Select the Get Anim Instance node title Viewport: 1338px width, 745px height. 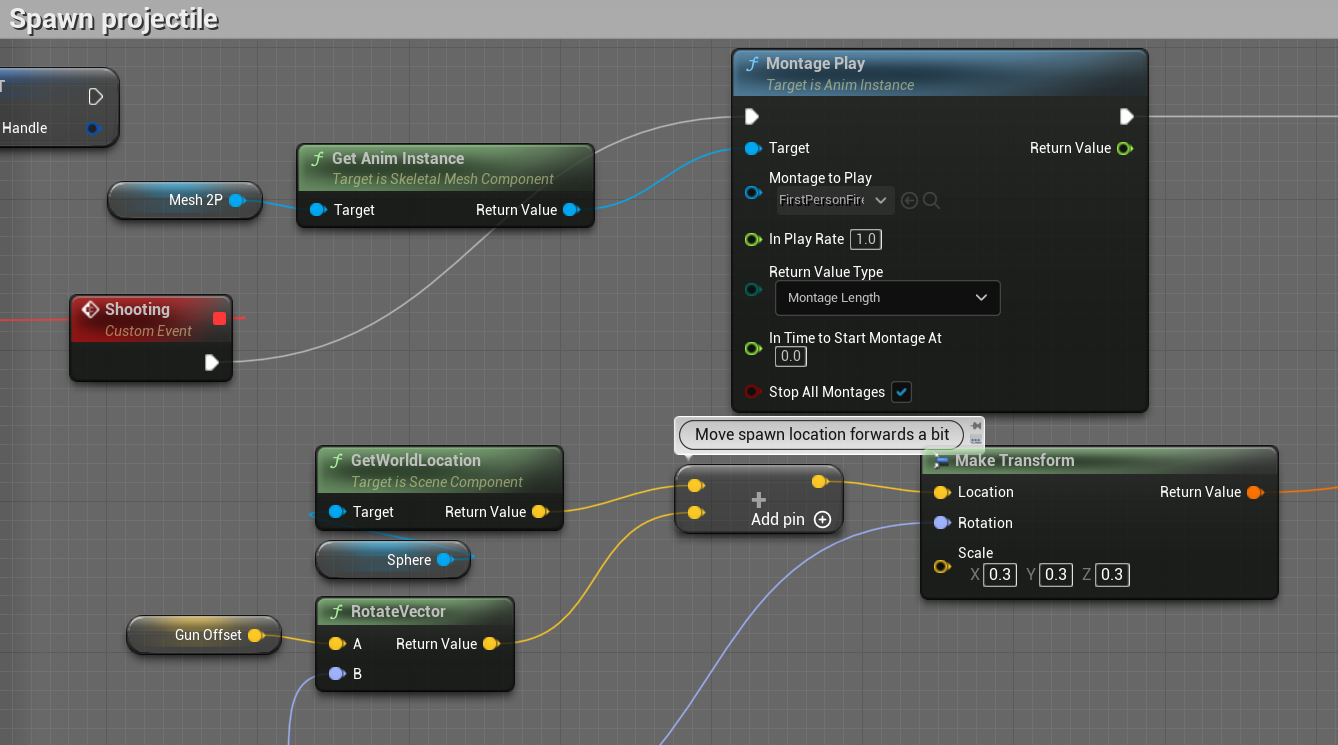pyautogui.click(x=398, y=158)
